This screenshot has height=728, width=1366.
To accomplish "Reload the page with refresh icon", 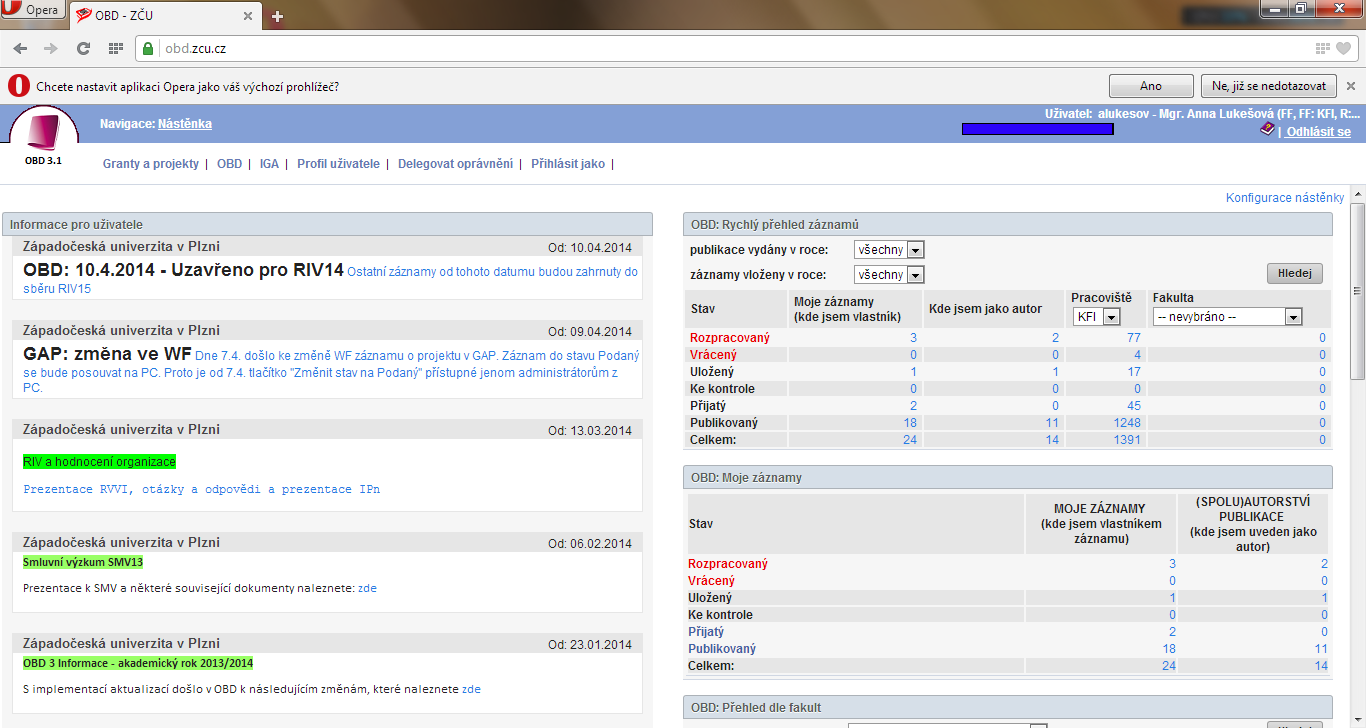I will point(84,48).
